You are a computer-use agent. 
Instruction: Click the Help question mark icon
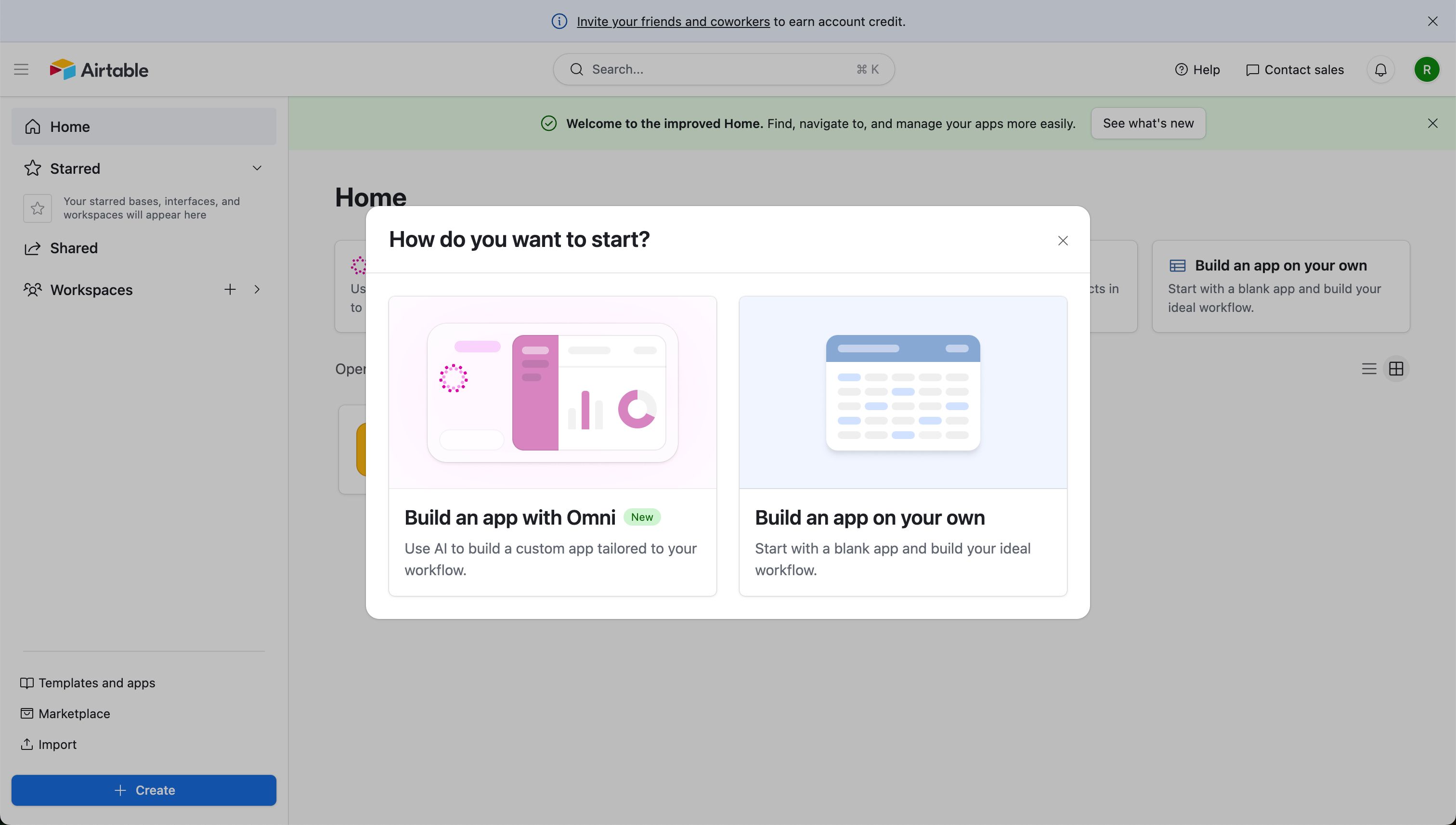coord(1181,69)
